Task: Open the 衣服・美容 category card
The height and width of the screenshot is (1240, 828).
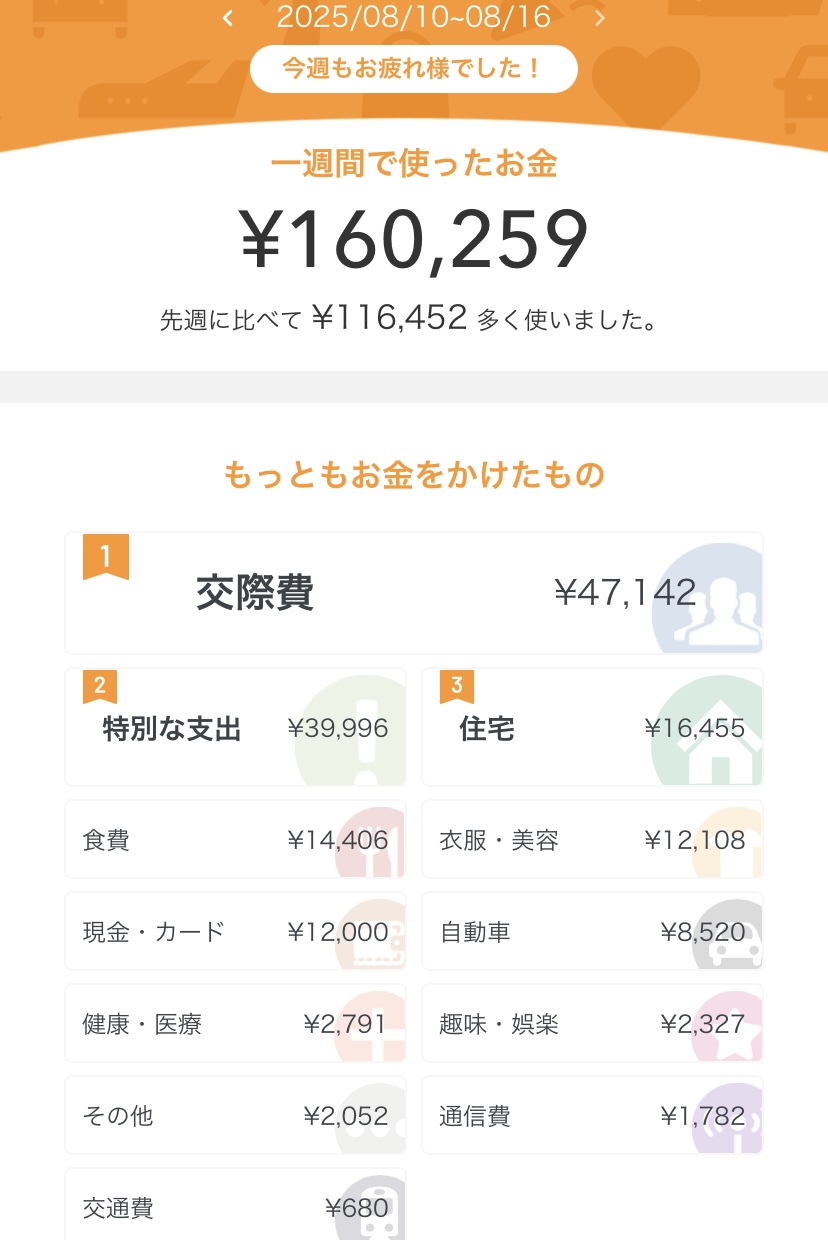Action: 592,840
